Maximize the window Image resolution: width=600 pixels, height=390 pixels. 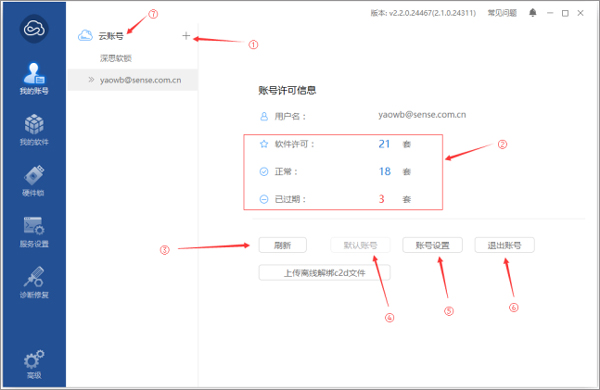pos(565,13)
